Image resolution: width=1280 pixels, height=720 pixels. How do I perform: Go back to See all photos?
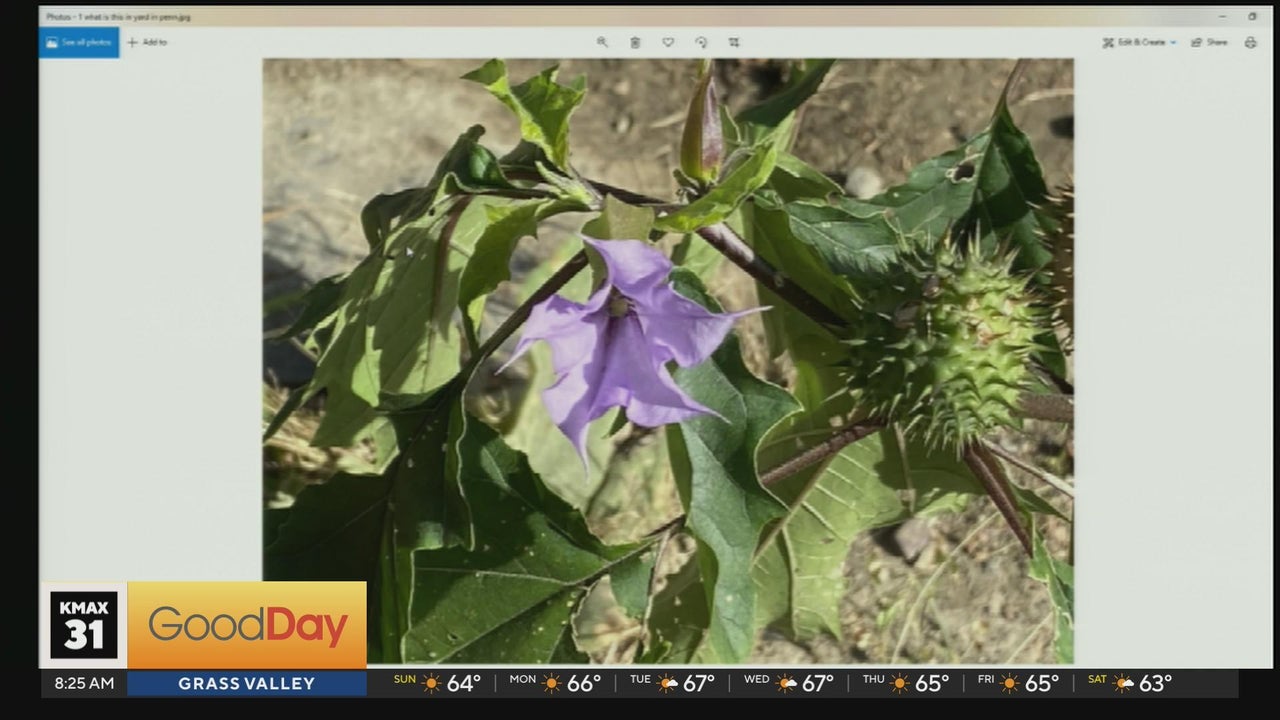tap(79, 42)
